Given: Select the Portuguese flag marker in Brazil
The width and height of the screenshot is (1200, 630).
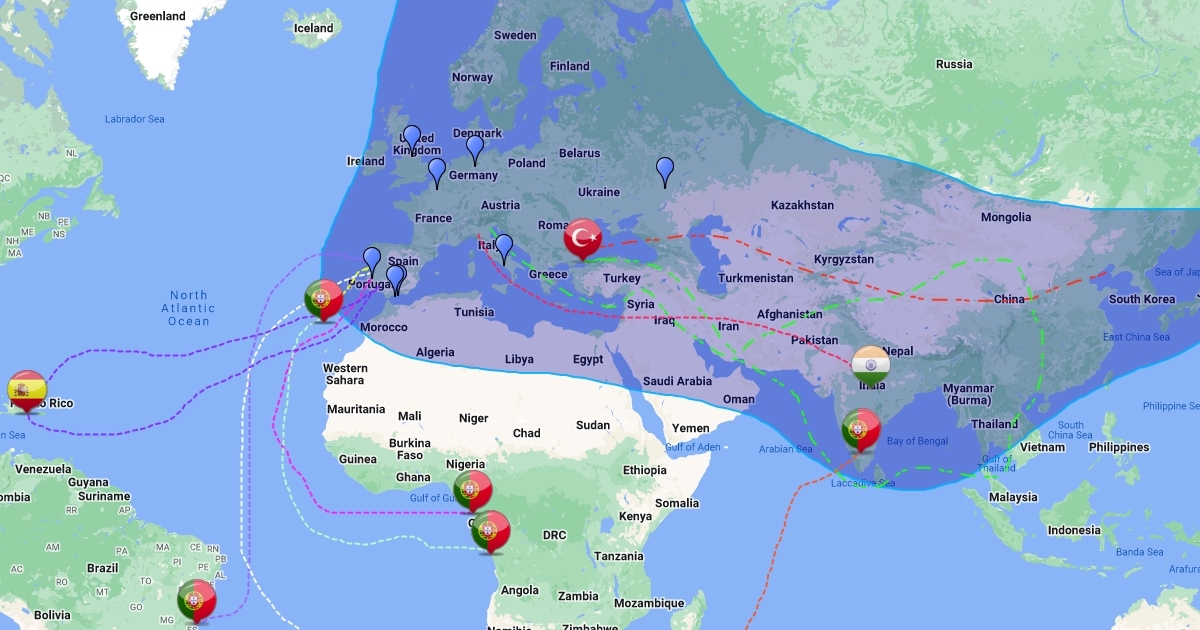Looking at the screenshot, I should [197, 601].
